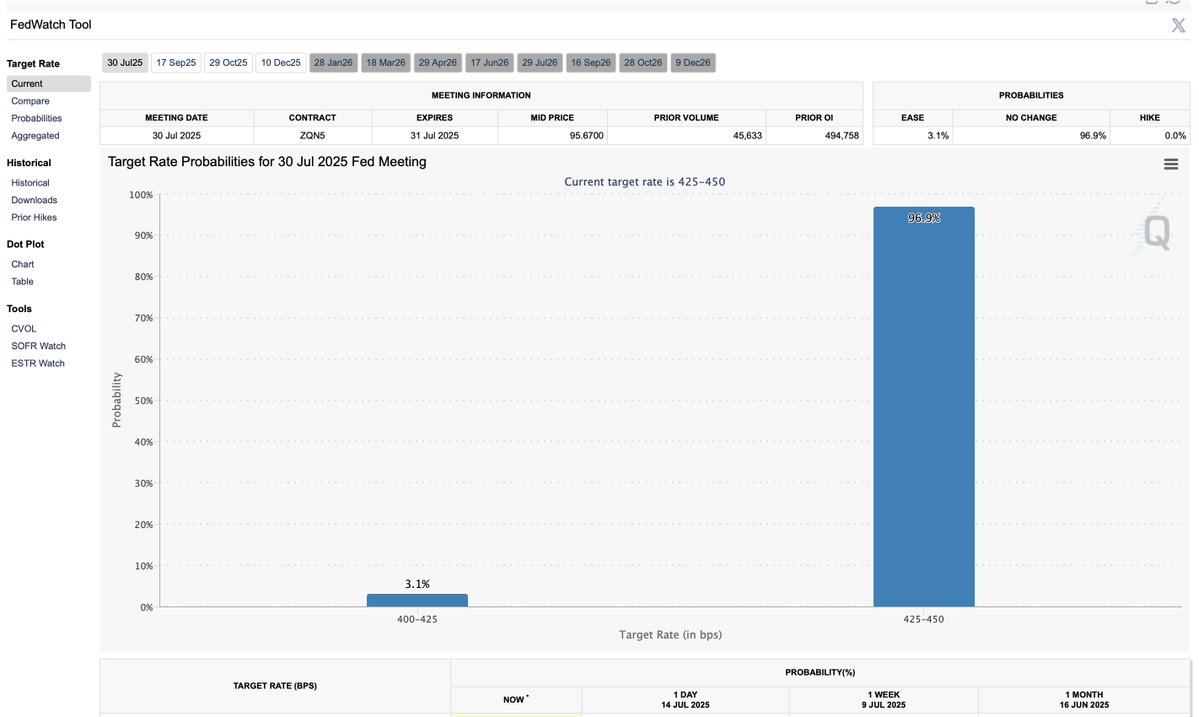Click the 96.9% bar for 425-450

point(923,410)
